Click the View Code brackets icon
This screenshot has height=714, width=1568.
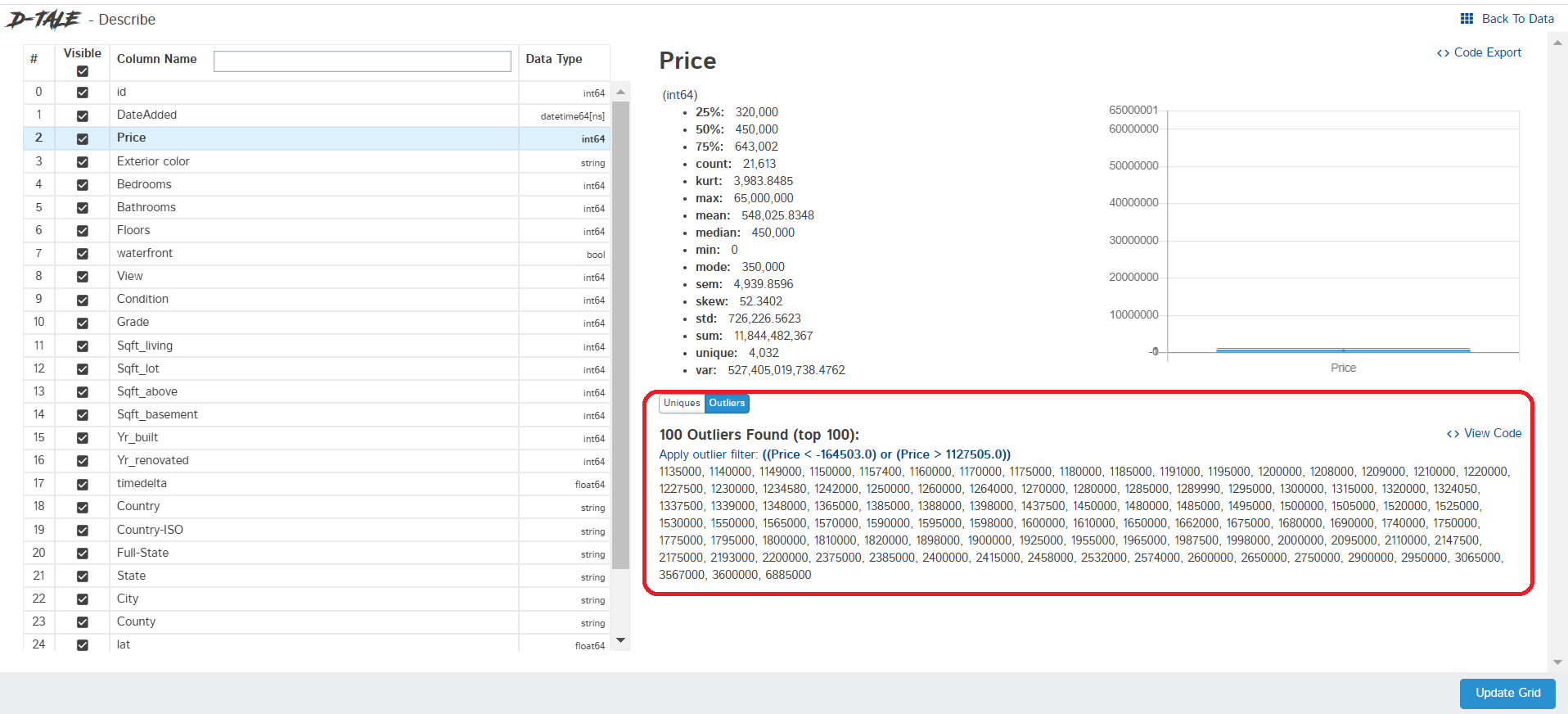[x=1453, y=434]
